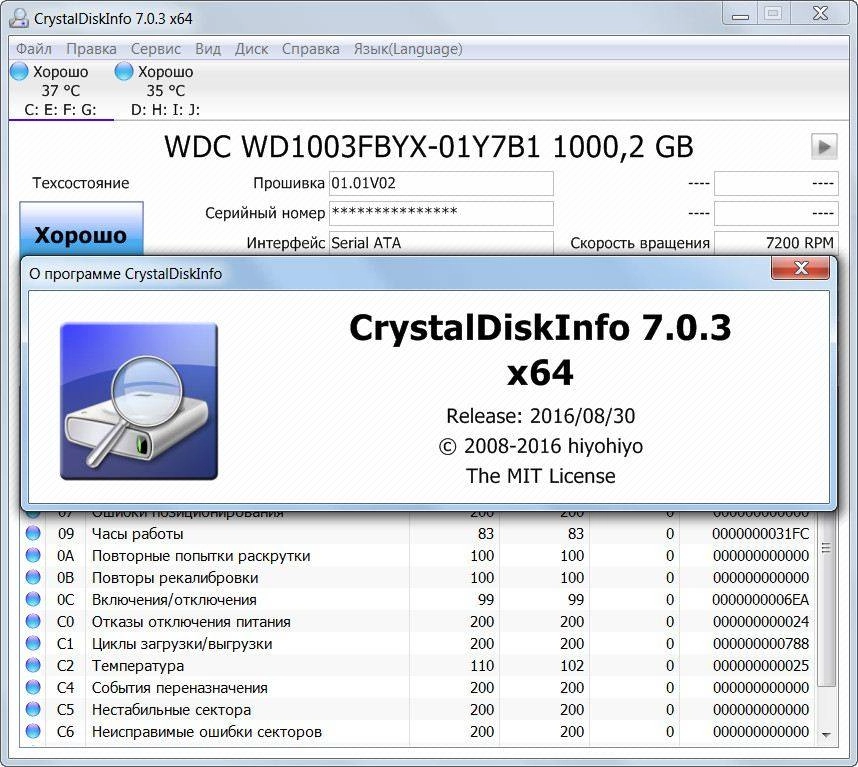This screenshot has height=767, width=858.
Task: Minimize the CrystalDiskInfo main window
Action: 740,14
